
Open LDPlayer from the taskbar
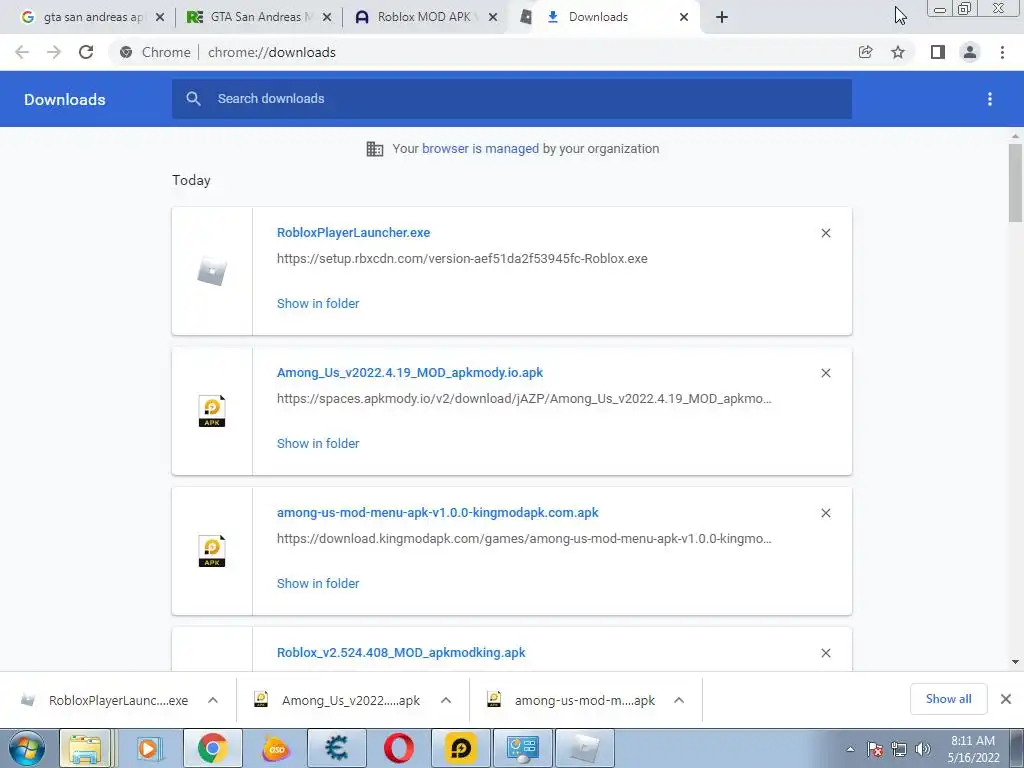point(460,748)
